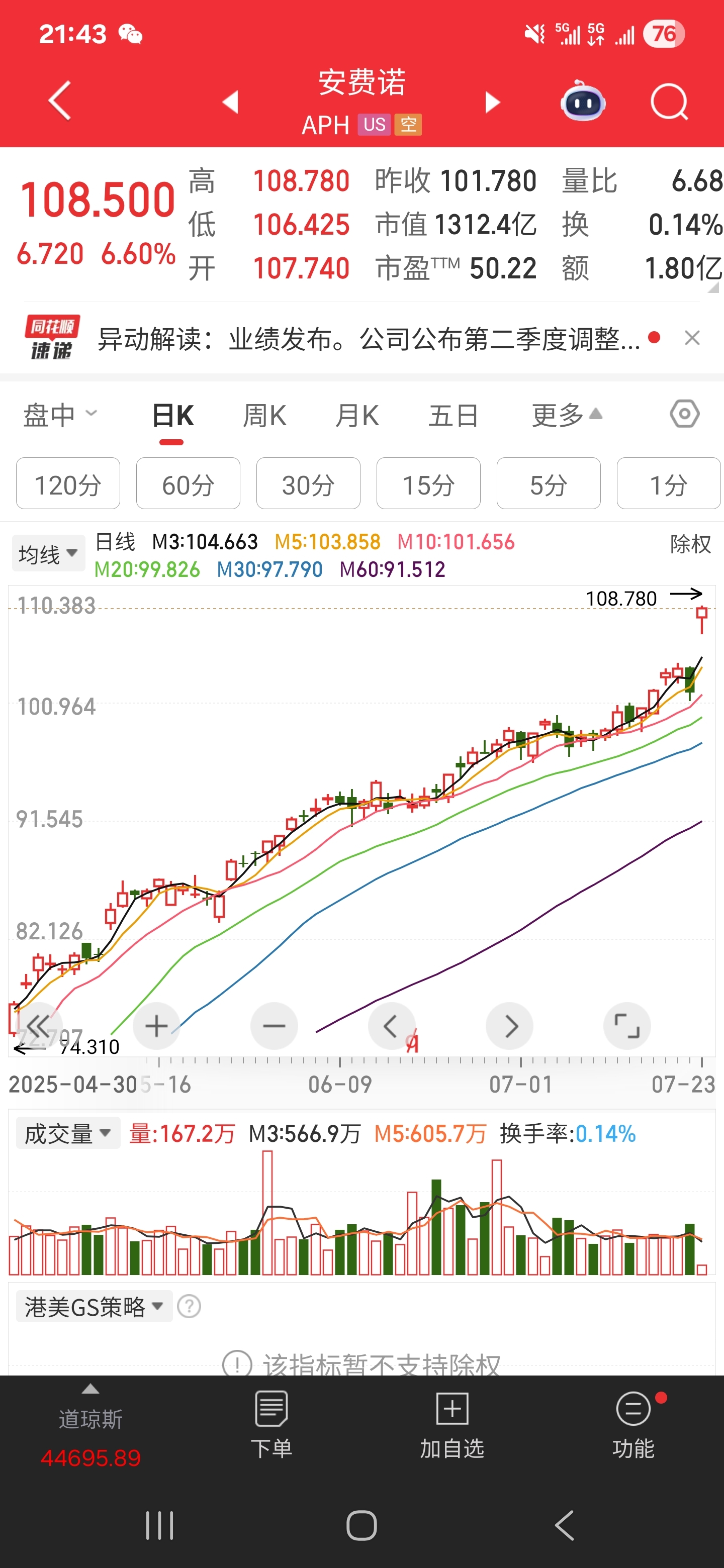724x1568 pixels.
Task: Go to next stock with right triangle
Action: pos(492,102)
